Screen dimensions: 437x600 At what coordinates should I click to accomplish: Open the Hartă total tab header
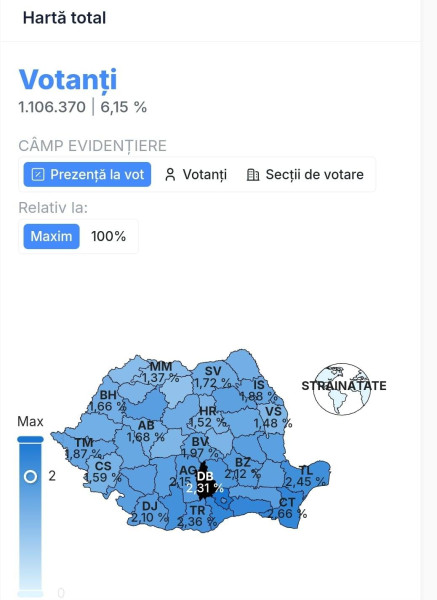pos(64,18)
